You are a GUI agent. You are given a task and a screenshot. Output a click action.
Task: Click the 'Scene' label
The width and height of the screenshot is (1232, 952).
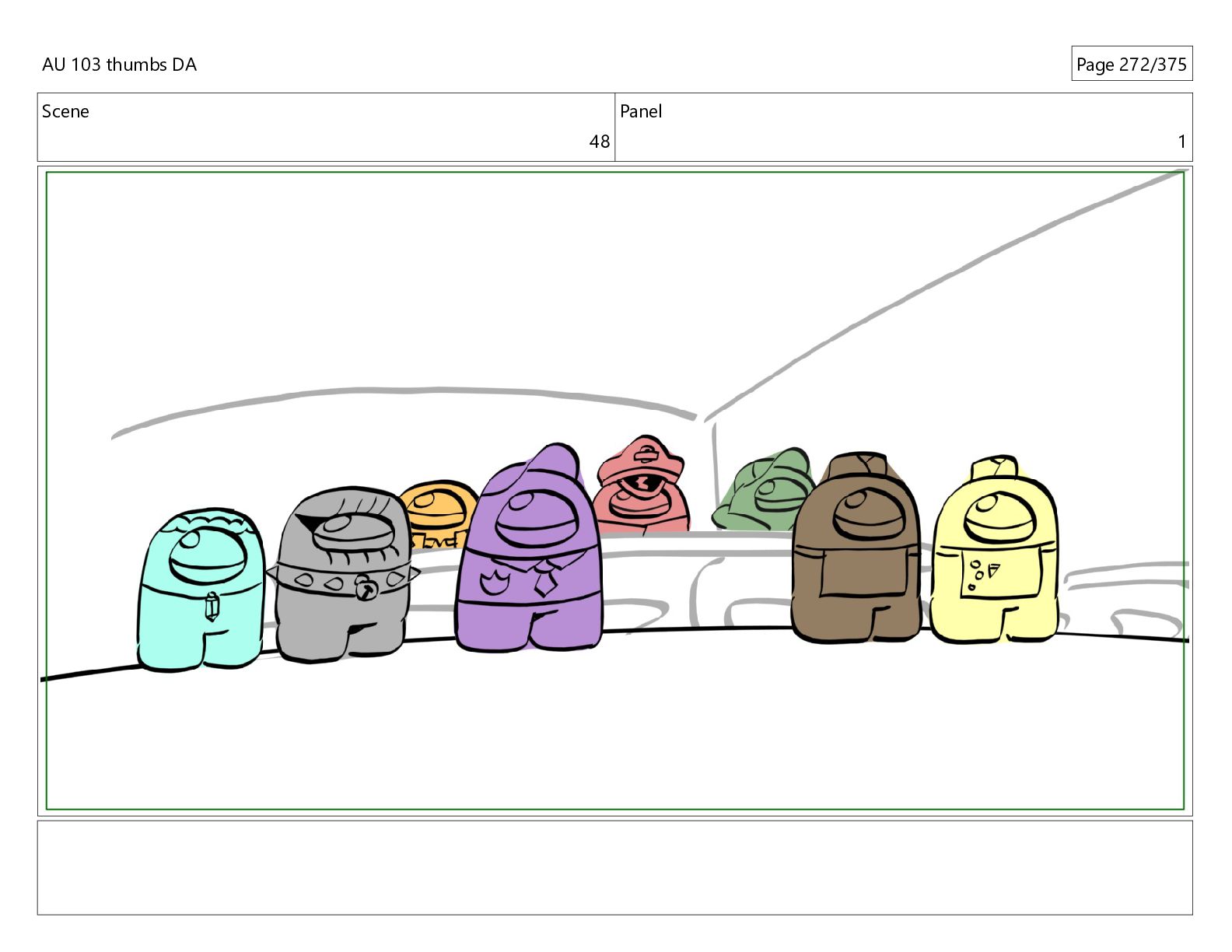65,111
